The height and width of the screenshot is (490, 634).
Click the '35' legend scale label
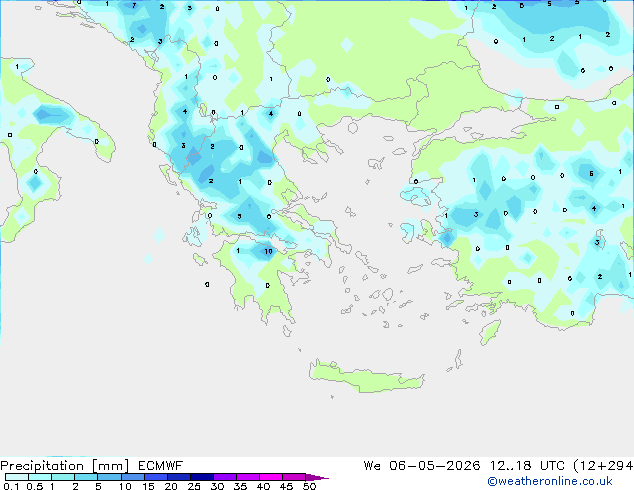point(240,486)
